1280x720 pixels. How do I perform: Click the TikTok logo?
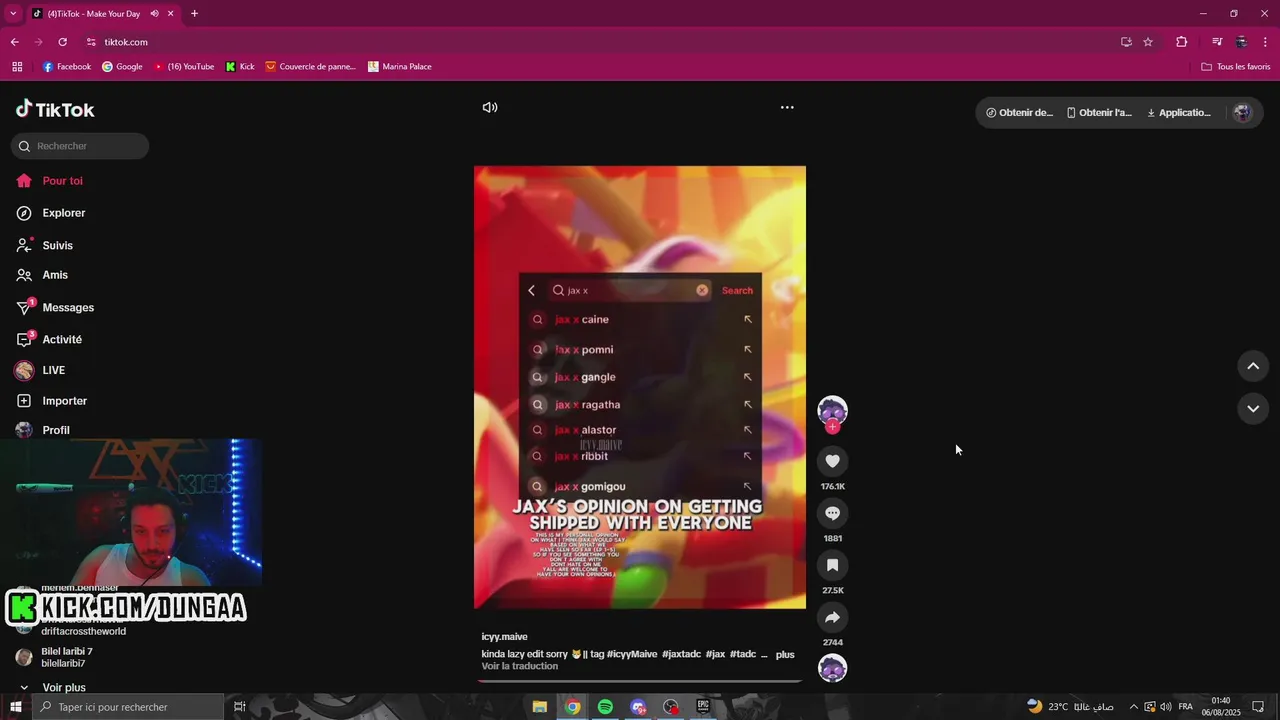point(55,109)
